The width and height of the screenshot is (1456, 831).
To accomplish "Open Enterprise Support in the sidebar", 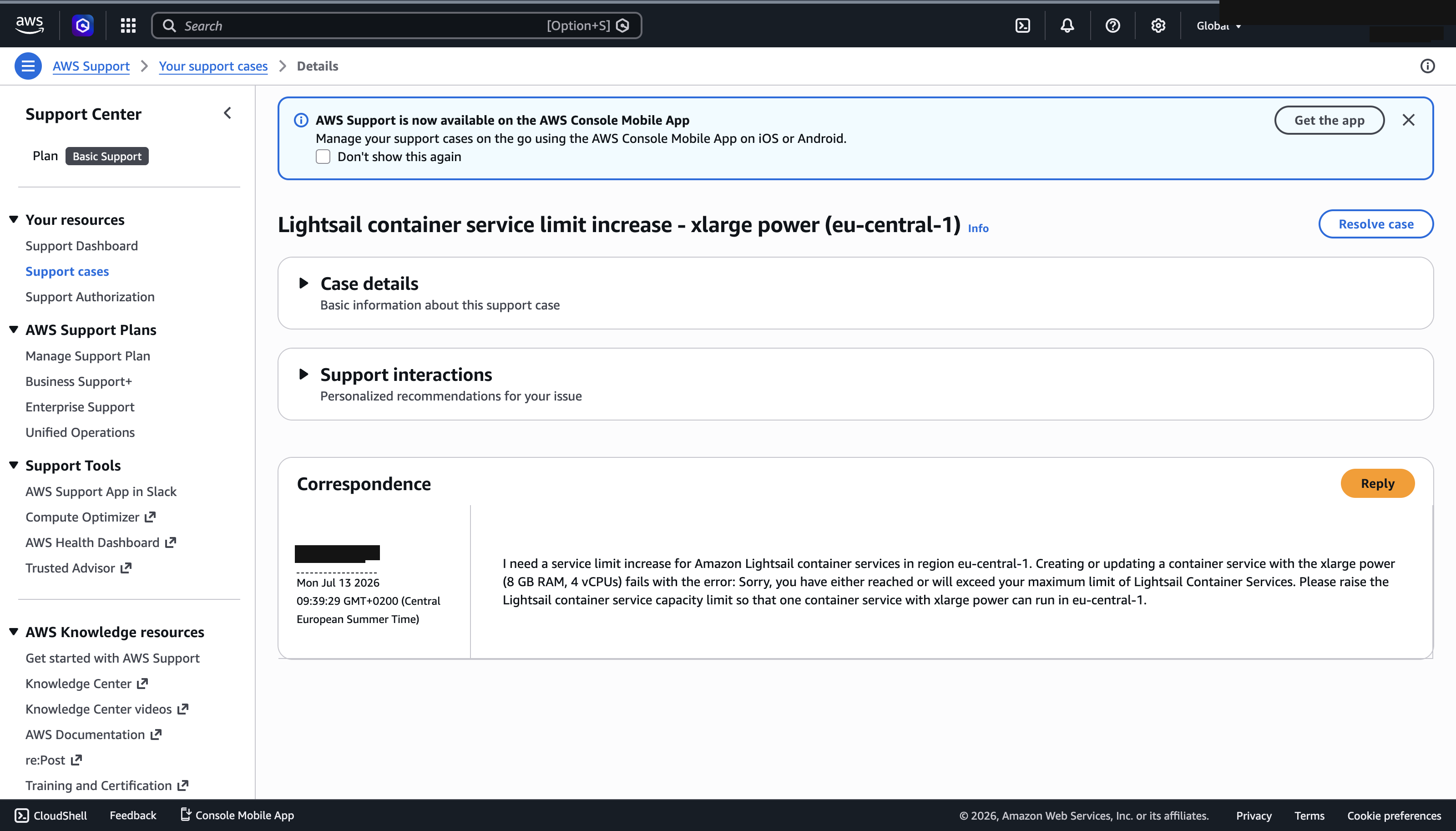I will click(80, 407).
